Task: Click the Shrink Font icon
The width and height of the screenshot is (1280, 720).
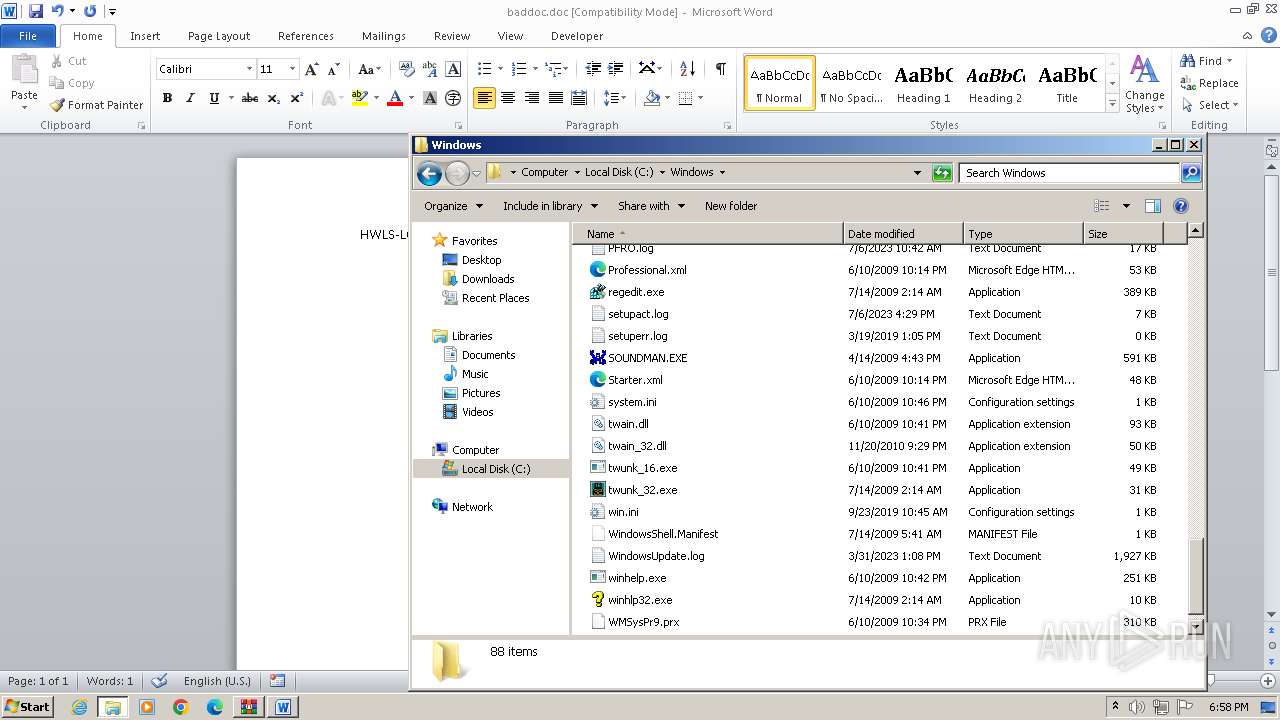Action: click(x=334, y=69)
